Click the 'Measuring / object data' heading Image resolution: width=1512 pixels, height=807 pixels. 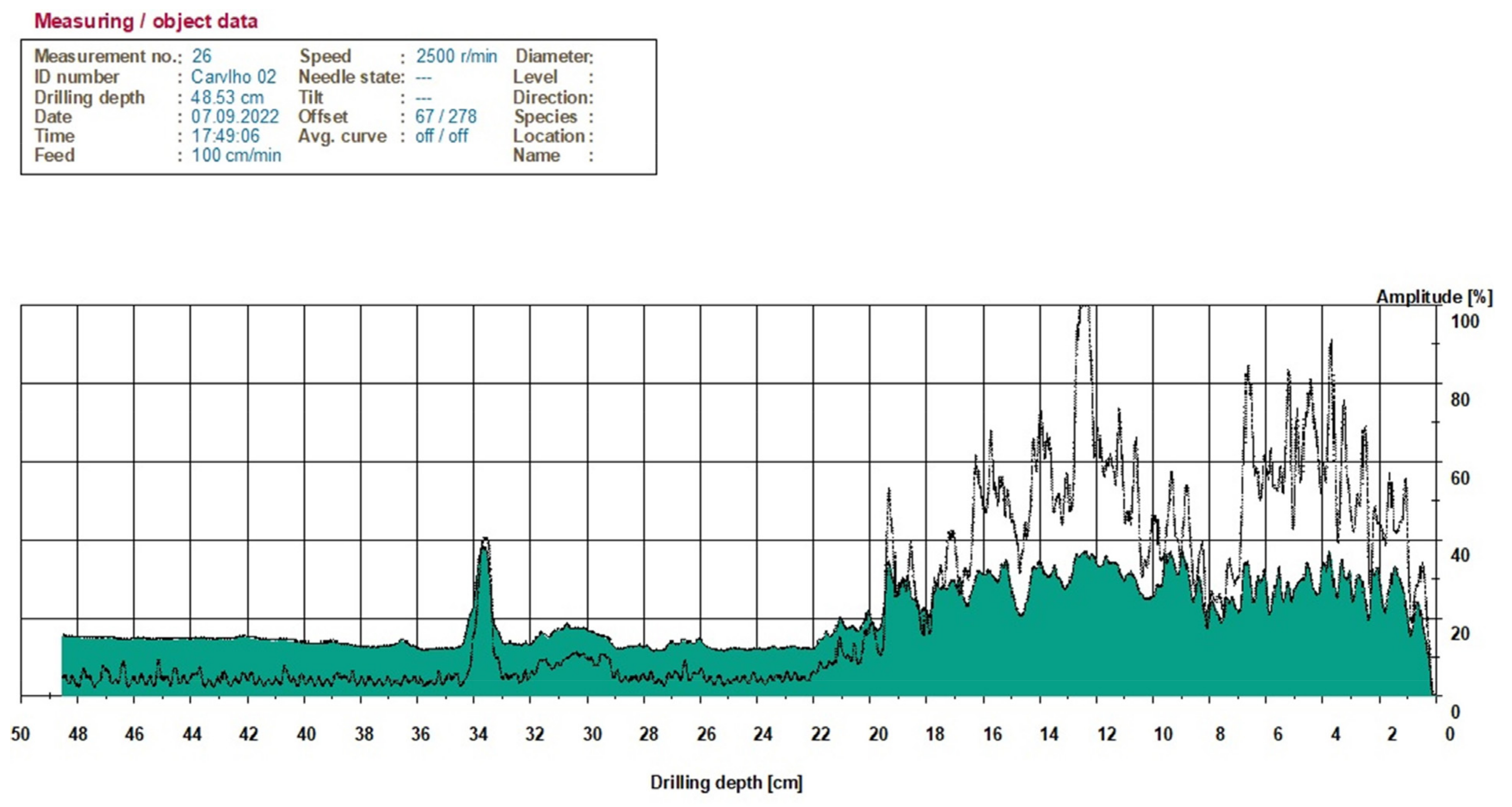point(145,21)
